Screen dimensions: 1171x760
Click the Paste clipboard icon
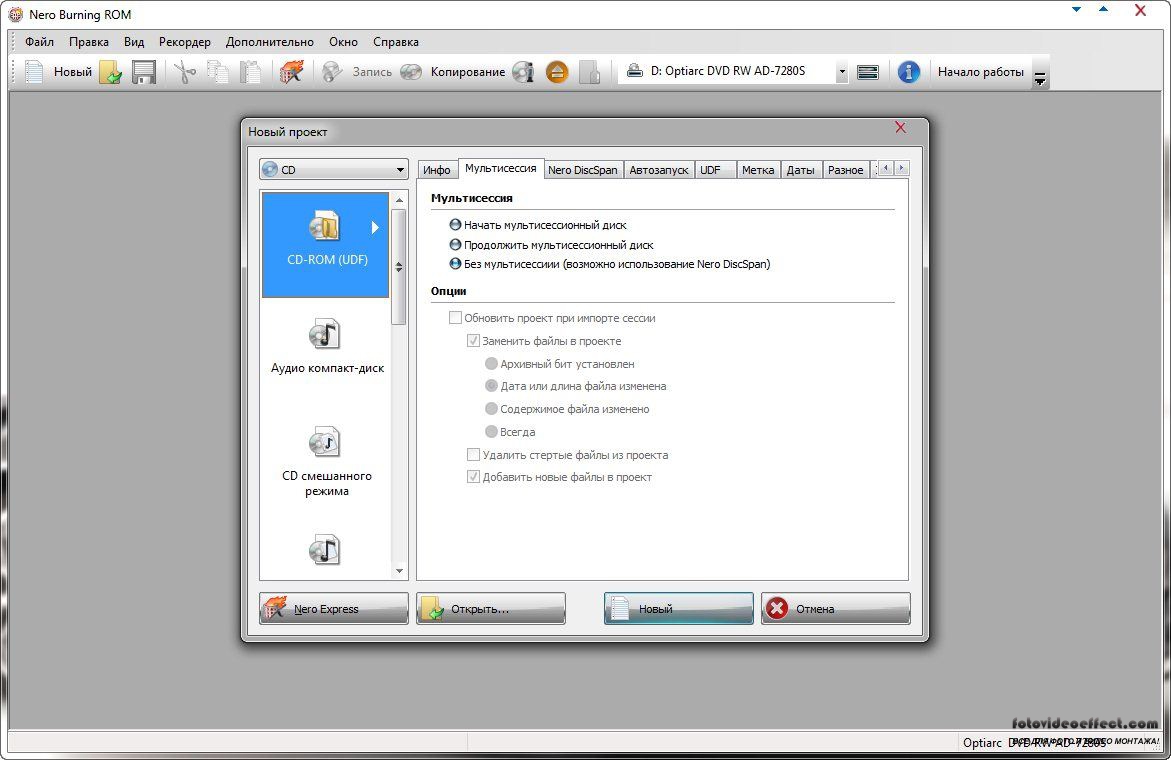coord(250,72)
